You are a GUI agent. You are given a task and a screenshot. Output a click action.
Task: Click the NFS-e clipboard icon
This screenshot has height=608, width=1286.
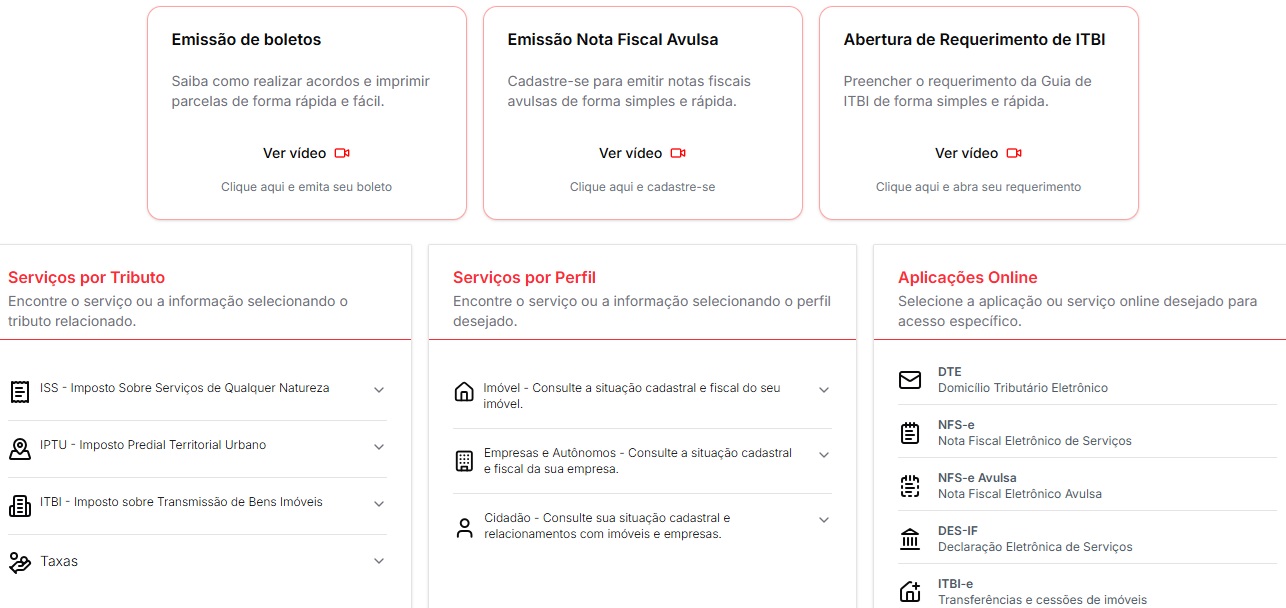coord(910,433)
